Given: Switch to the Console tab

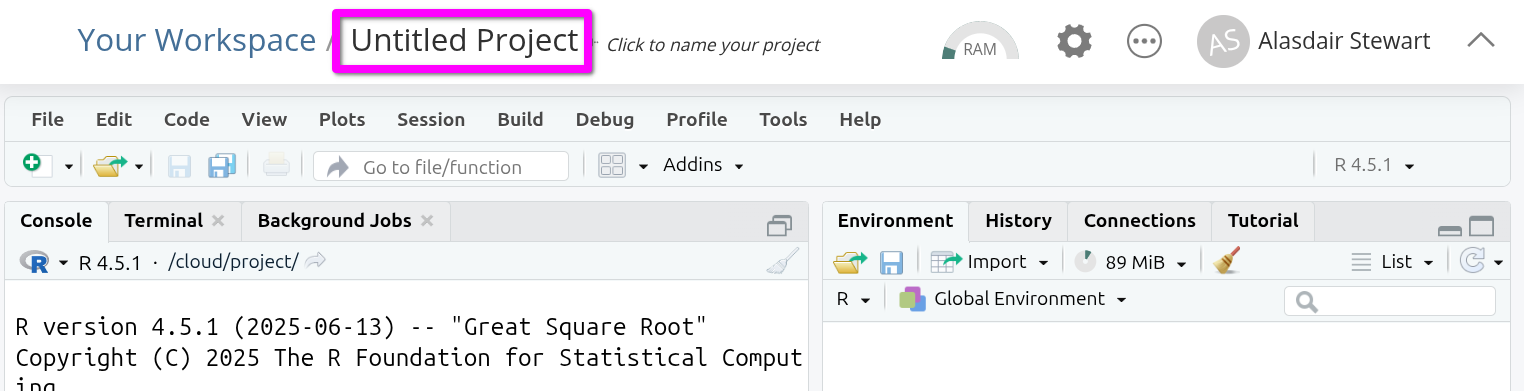Looking at the screenshot, I should point(56,221).
